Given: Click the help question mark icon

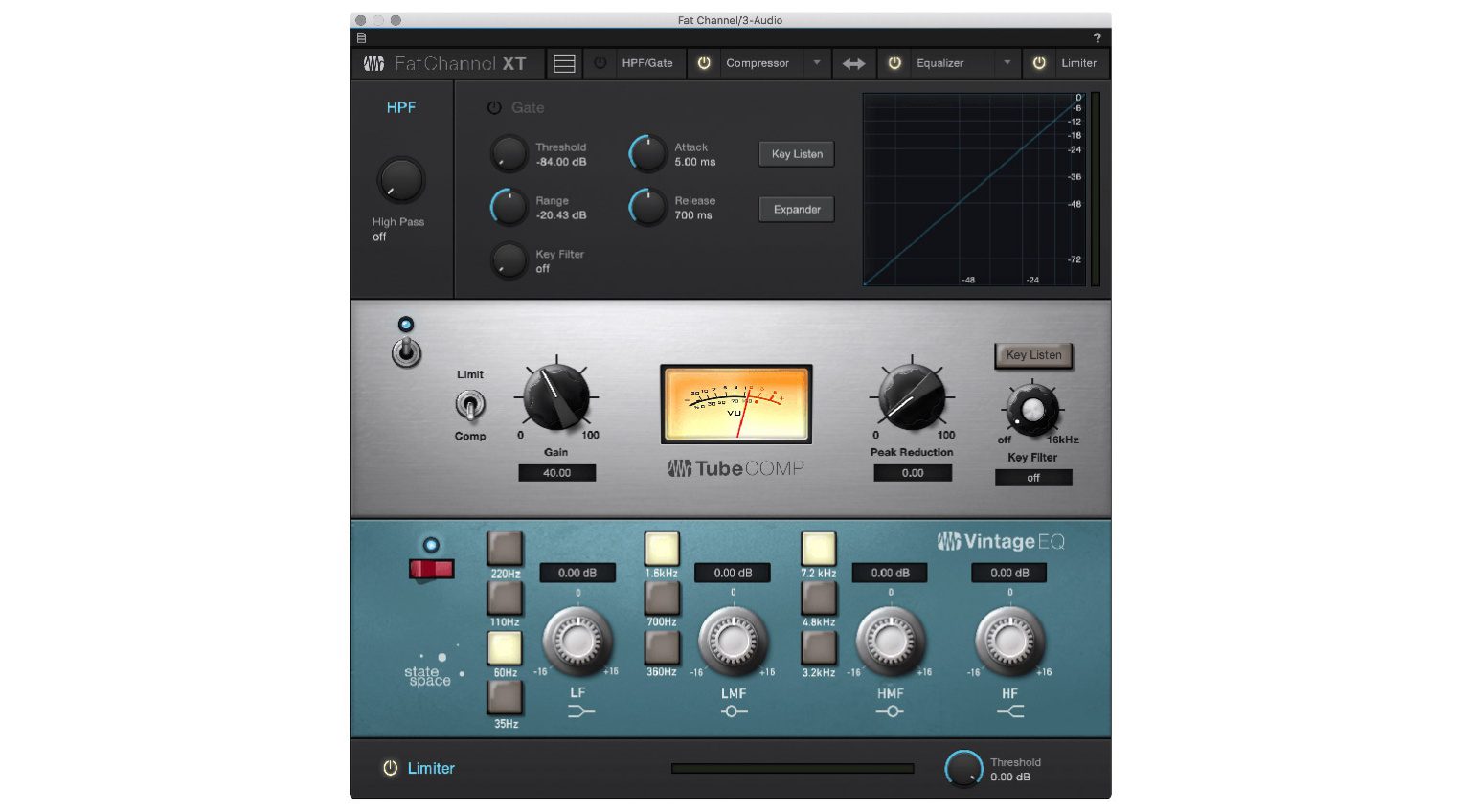Looking at the screenshot, I should coord(1098,37).
